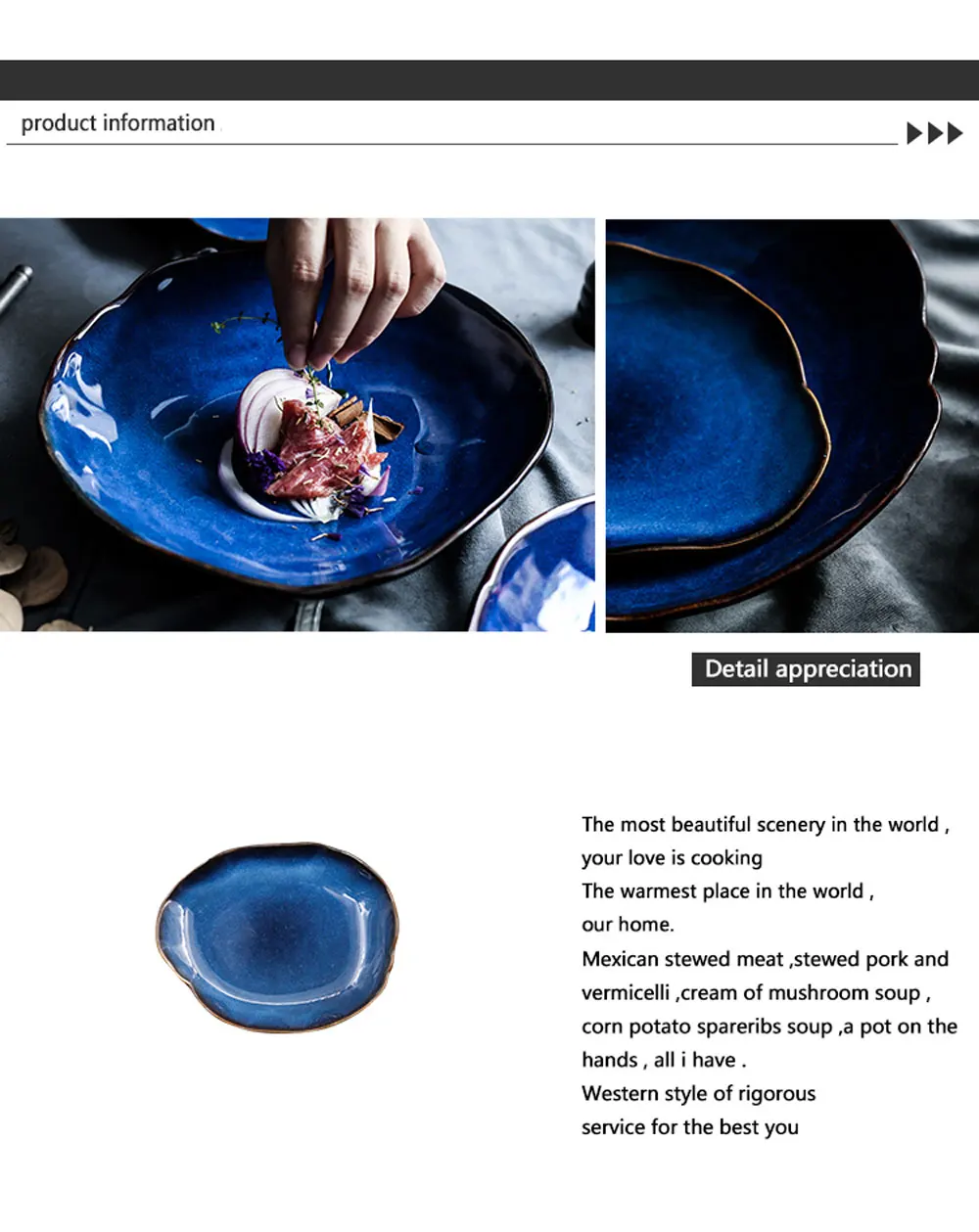Open the photo of hand garnishing plate
The height and width of the screenshot is (1232, 979).
click(298, 425)
